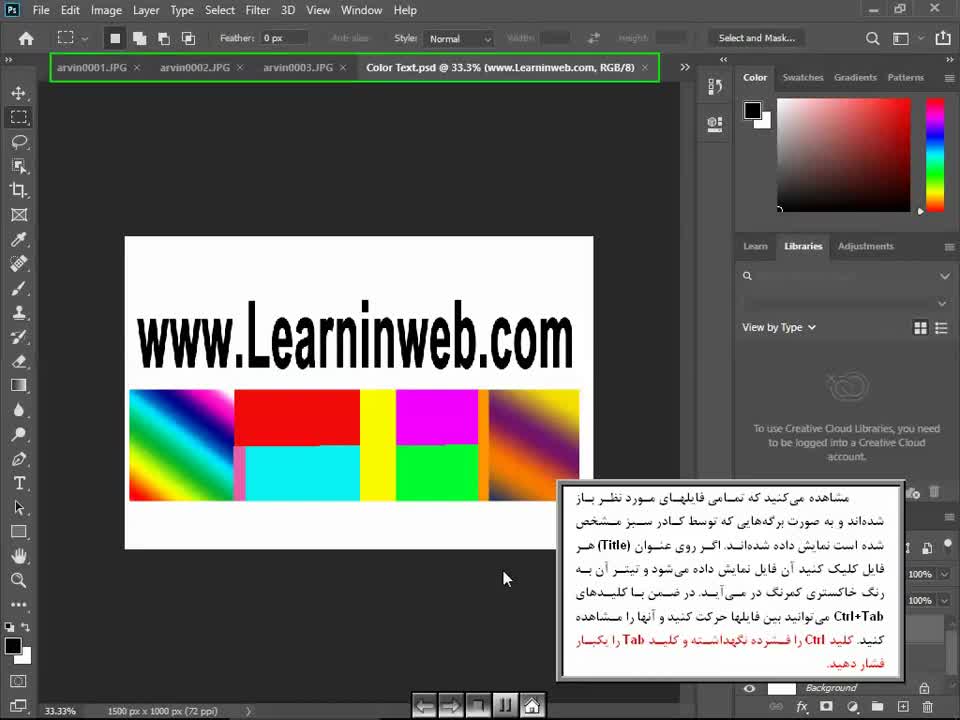
Task: Select the Move tool
Action: (19, 93)
